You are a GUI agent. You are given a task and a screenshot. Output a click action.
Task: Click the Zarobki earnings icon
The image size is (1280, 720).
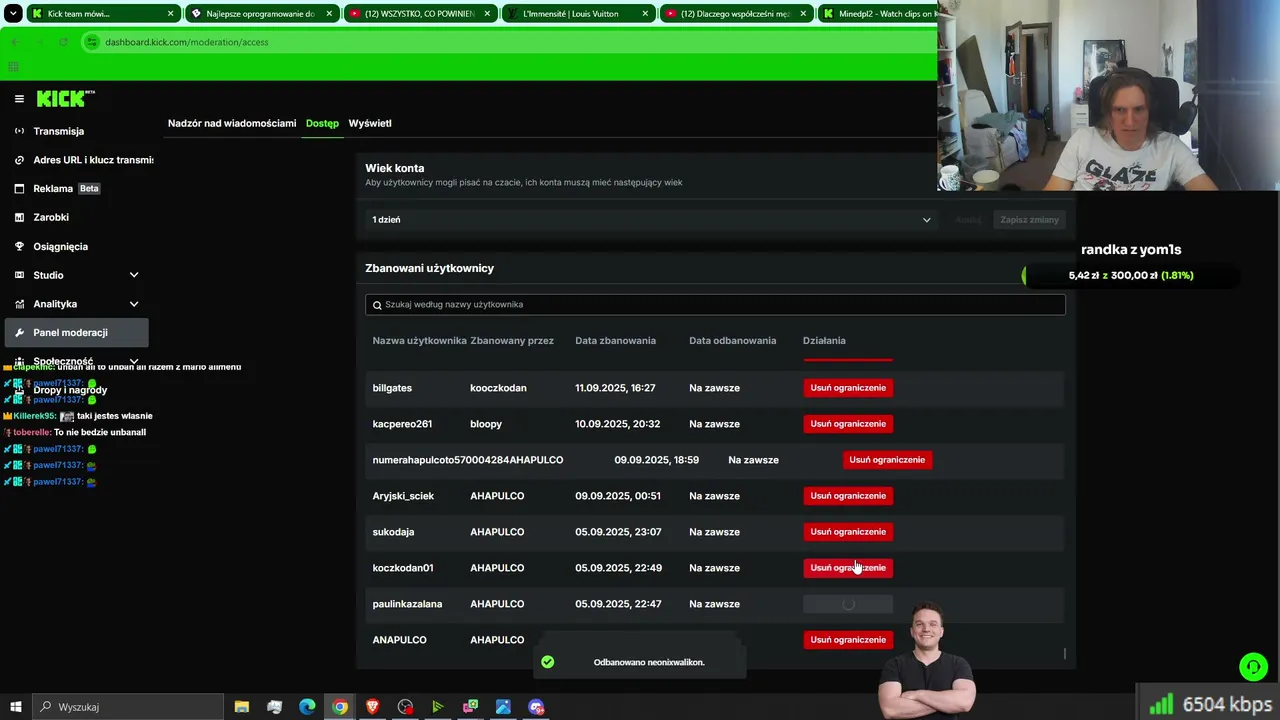19,217
